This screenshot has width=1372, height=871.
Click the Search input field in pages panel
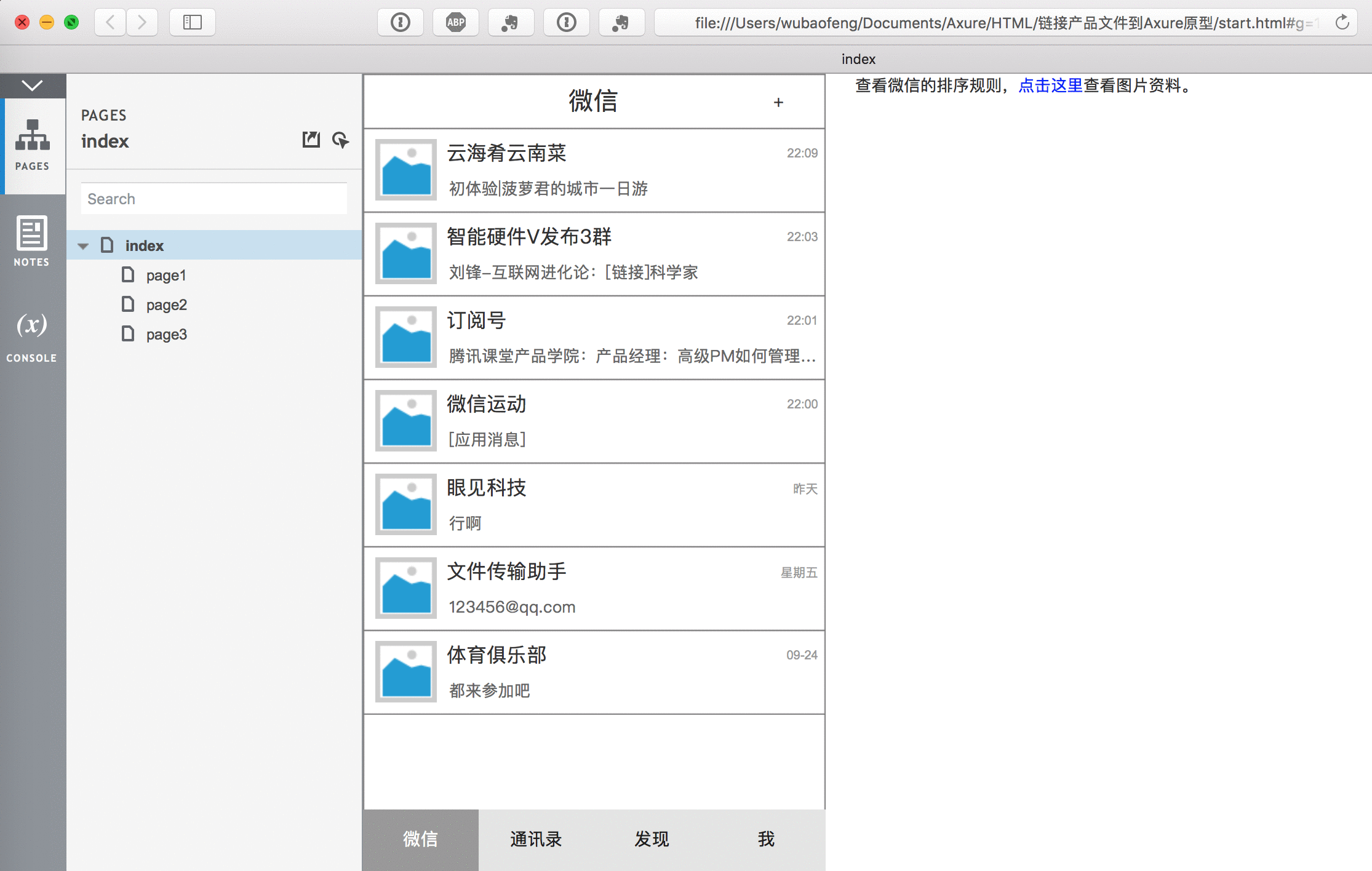(214, 198)
